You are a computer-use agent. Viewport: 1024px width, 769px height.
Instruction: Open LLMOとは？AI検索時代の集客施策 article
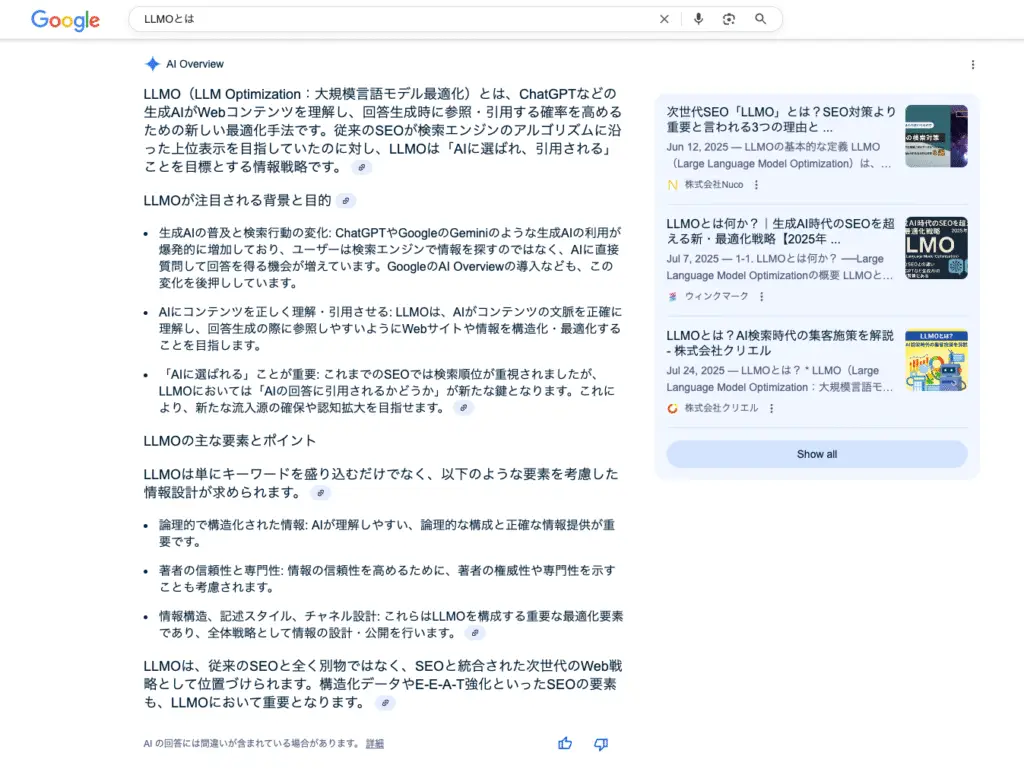(780, 343)
